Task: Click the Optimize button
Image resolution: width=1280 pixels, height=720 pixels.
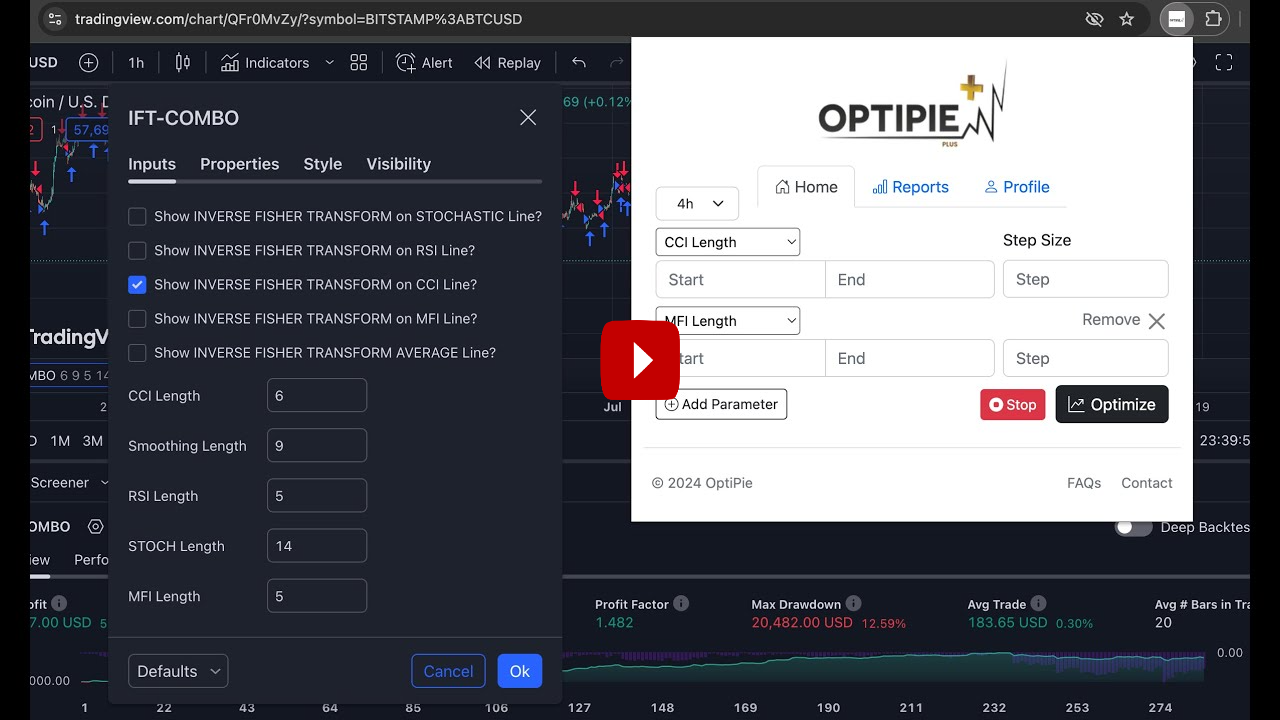Action: [1112, 404]
